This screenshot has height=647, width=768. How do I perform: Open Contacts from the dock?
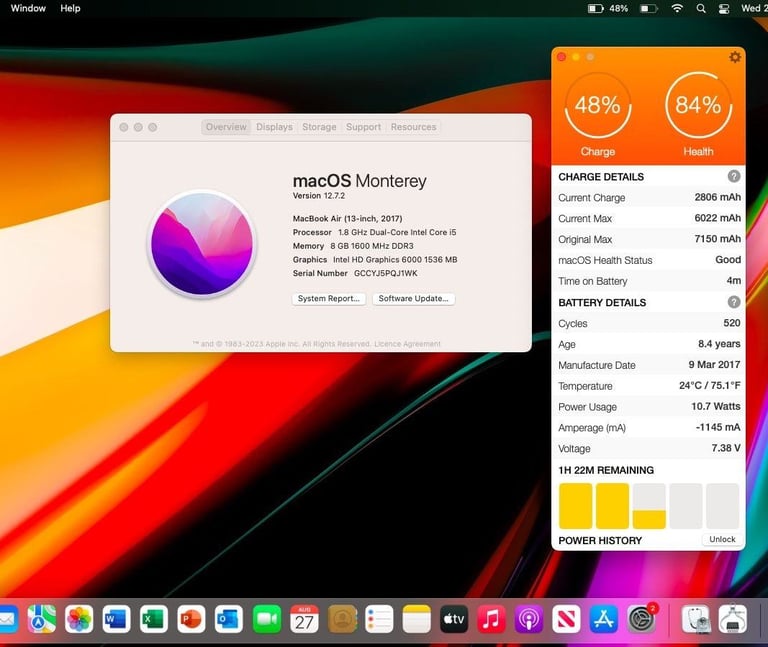coord(342,619)
